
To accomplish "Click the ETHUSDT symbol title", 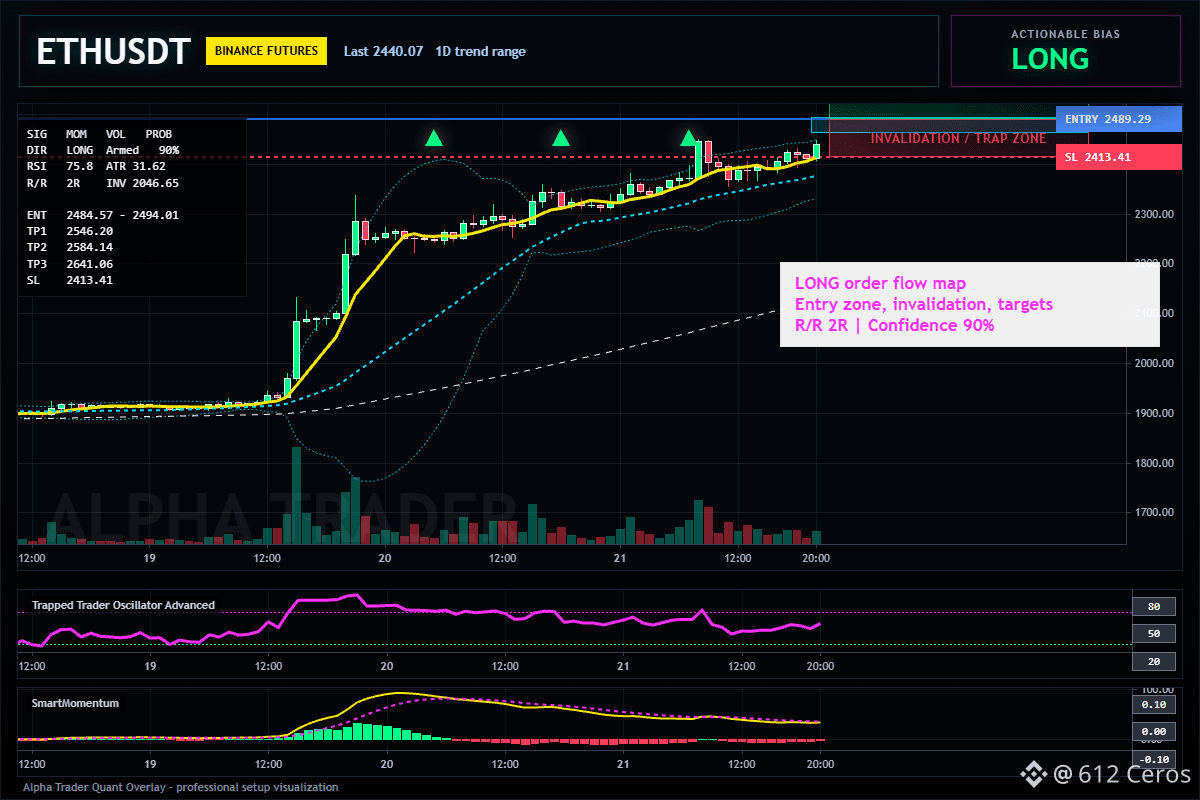I will coord(112,52).
